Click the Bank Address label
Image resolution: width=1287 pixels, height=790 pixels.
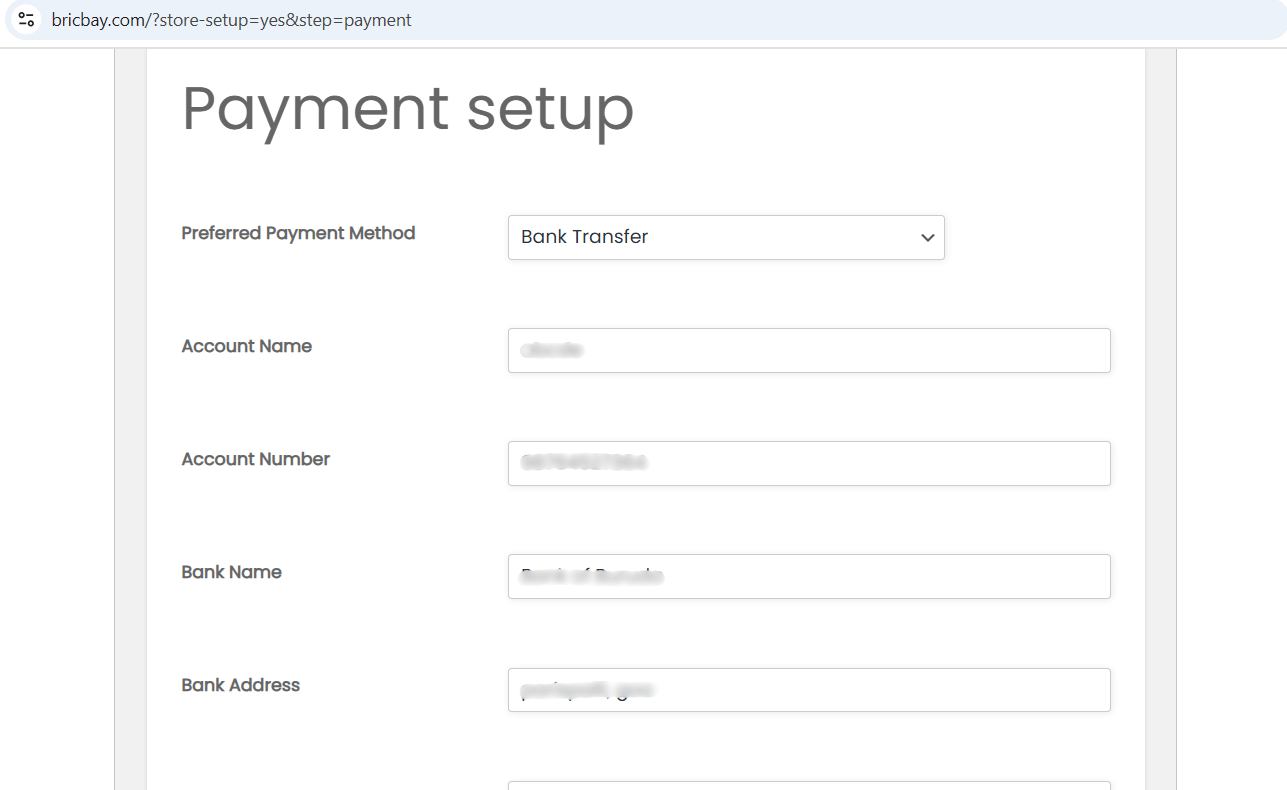(241, 685)
